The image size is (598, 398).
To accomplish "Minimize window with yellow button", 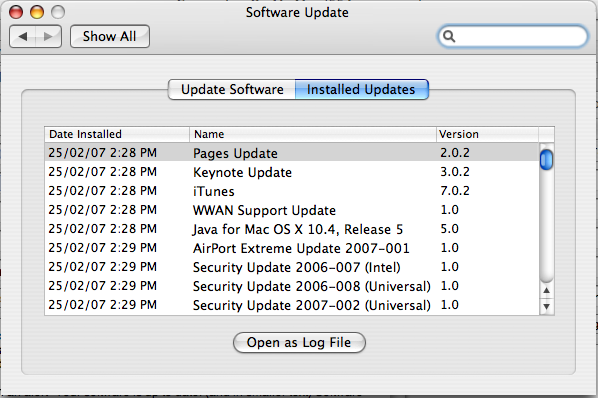I will 37,12.
